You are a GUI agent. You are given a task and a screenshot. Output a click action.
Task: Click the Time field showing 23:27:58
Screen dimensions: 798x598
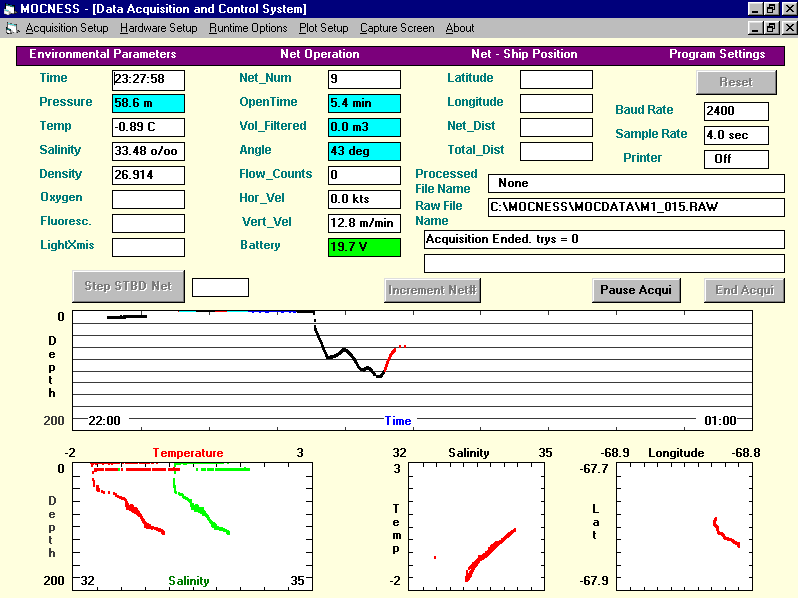tap(148, 79)
